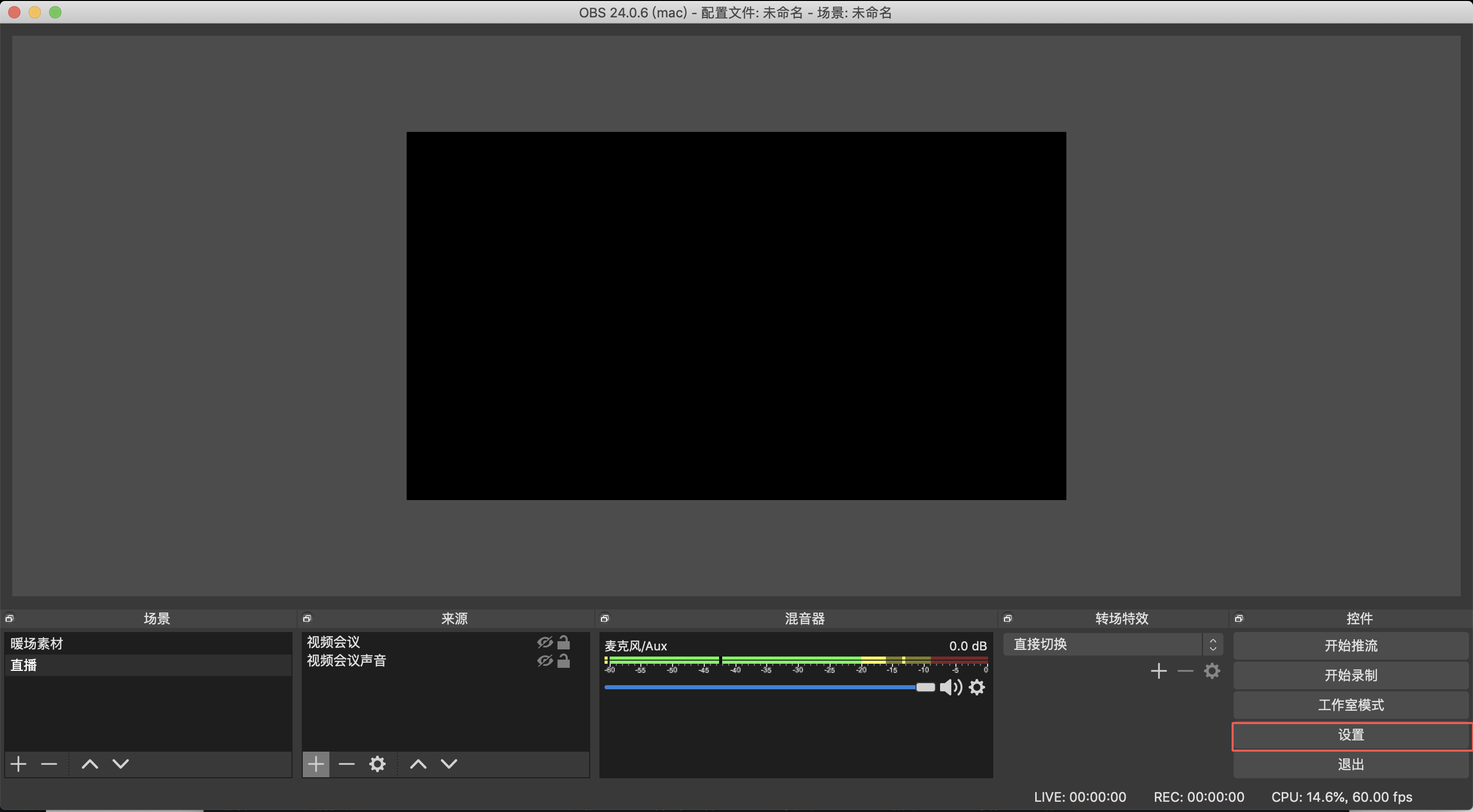The width and height of the screenshot is (1473, 812).
Task: Open the 麦克风/Aux mixer gear settings
Action: tap(977, 687)
